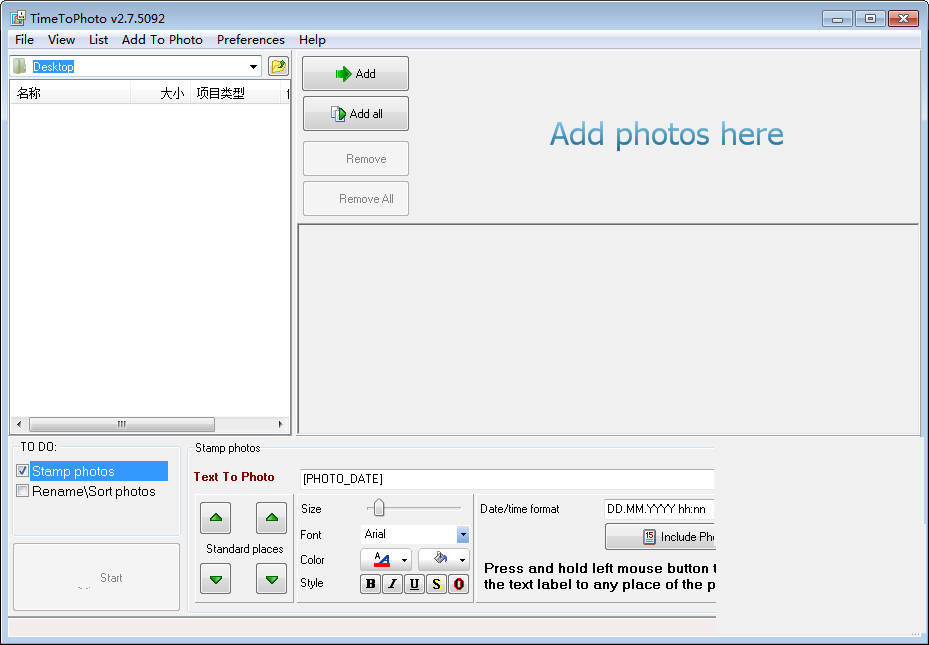Open the View menu
929x645 pixels.
pyautogui.click(x=62, y=40)
